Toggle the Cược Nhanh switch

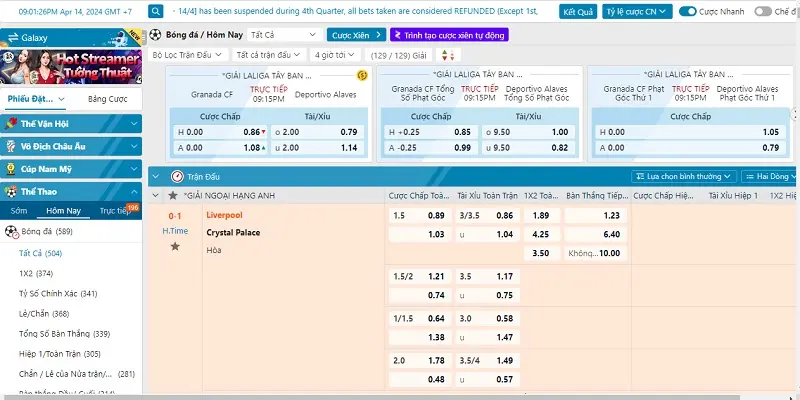tap(688, 11)
